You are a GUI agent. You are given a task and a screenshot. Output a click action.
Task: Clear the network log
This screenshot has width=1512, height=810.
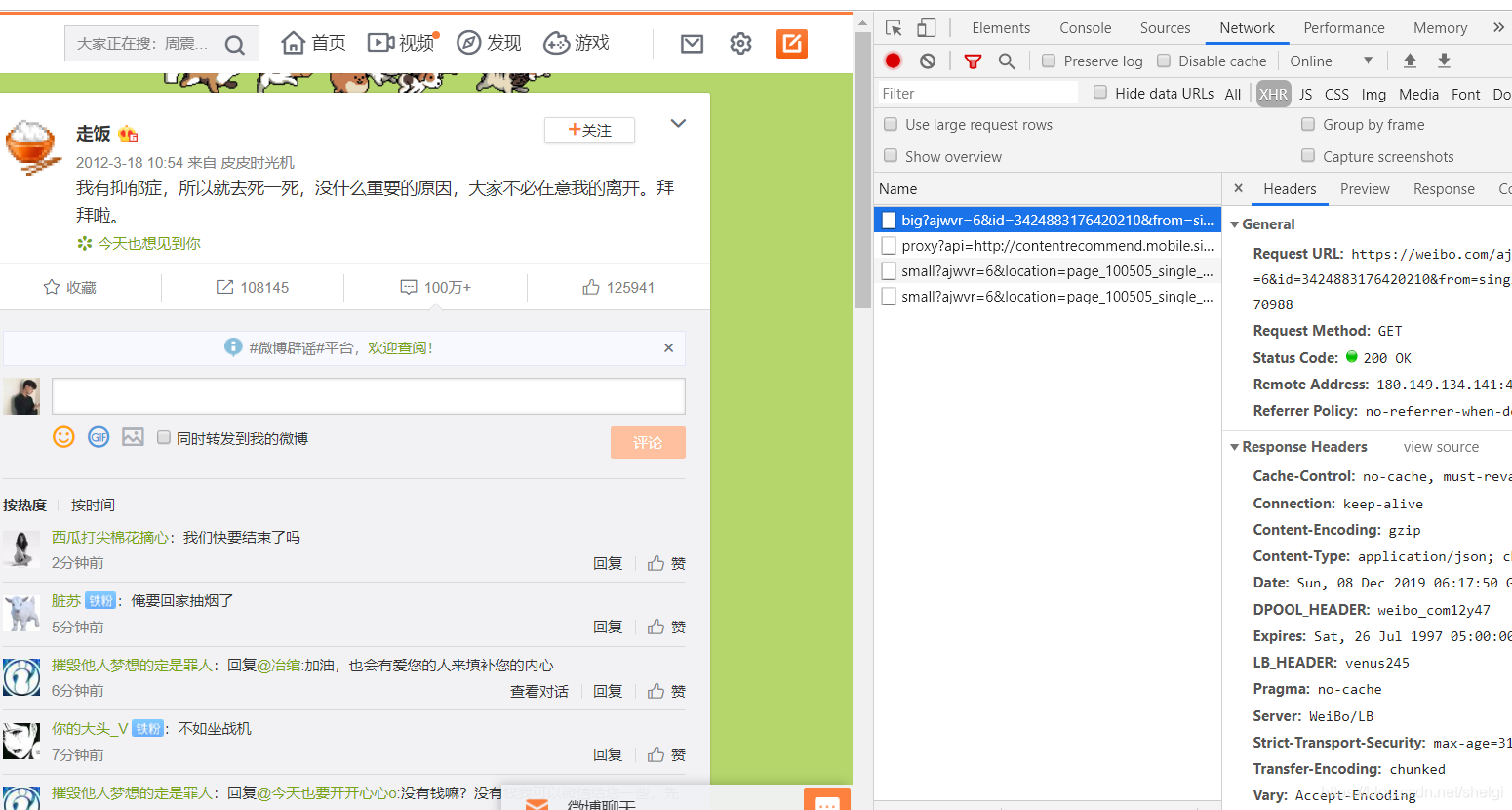928,61
